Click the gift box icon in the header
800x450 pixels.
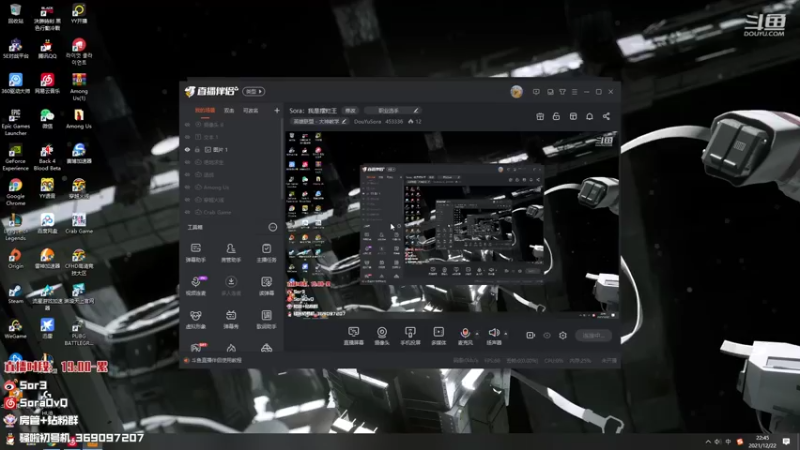coord(540,116)
